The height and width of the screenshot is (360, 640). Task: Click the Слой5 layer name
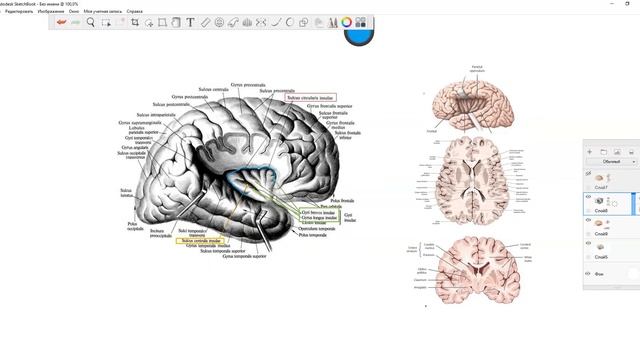point(601,257)
